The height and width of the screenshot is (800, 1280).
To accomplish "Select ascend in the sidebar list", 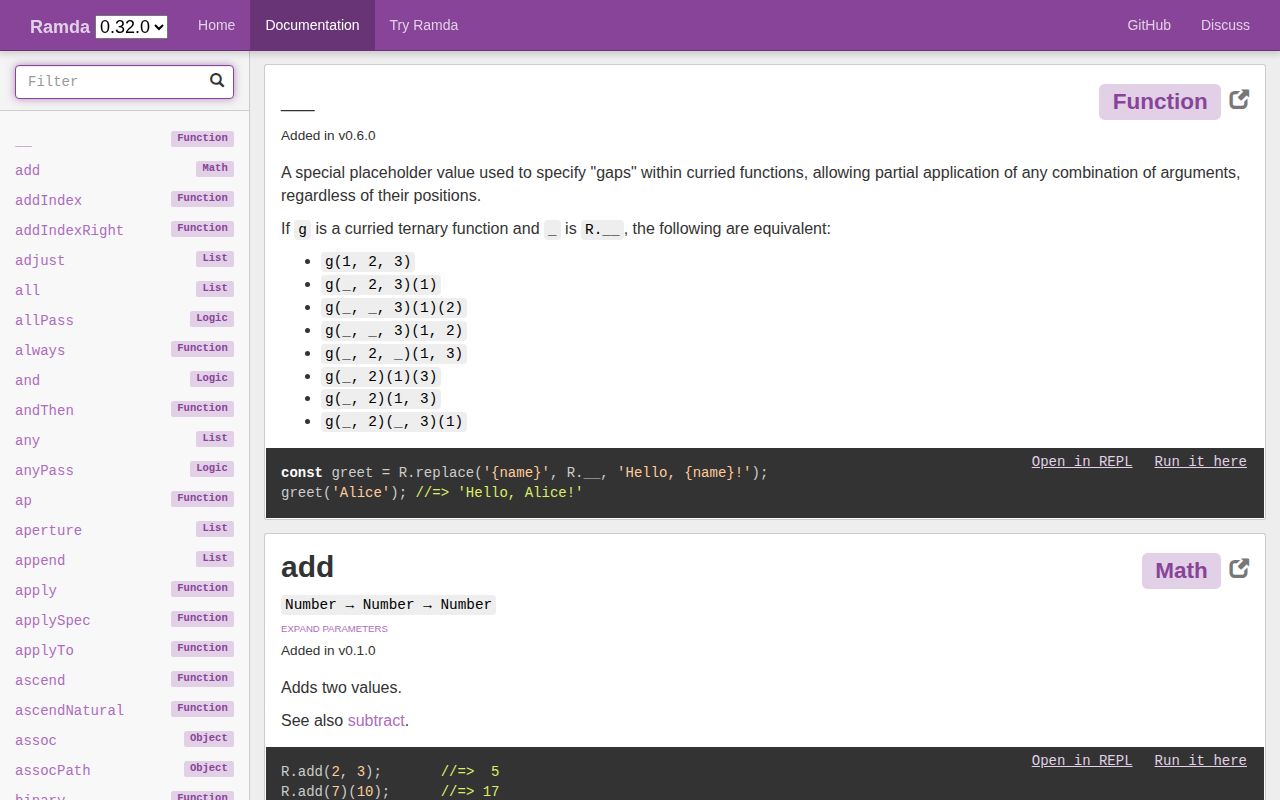I will tap(124, 680).
